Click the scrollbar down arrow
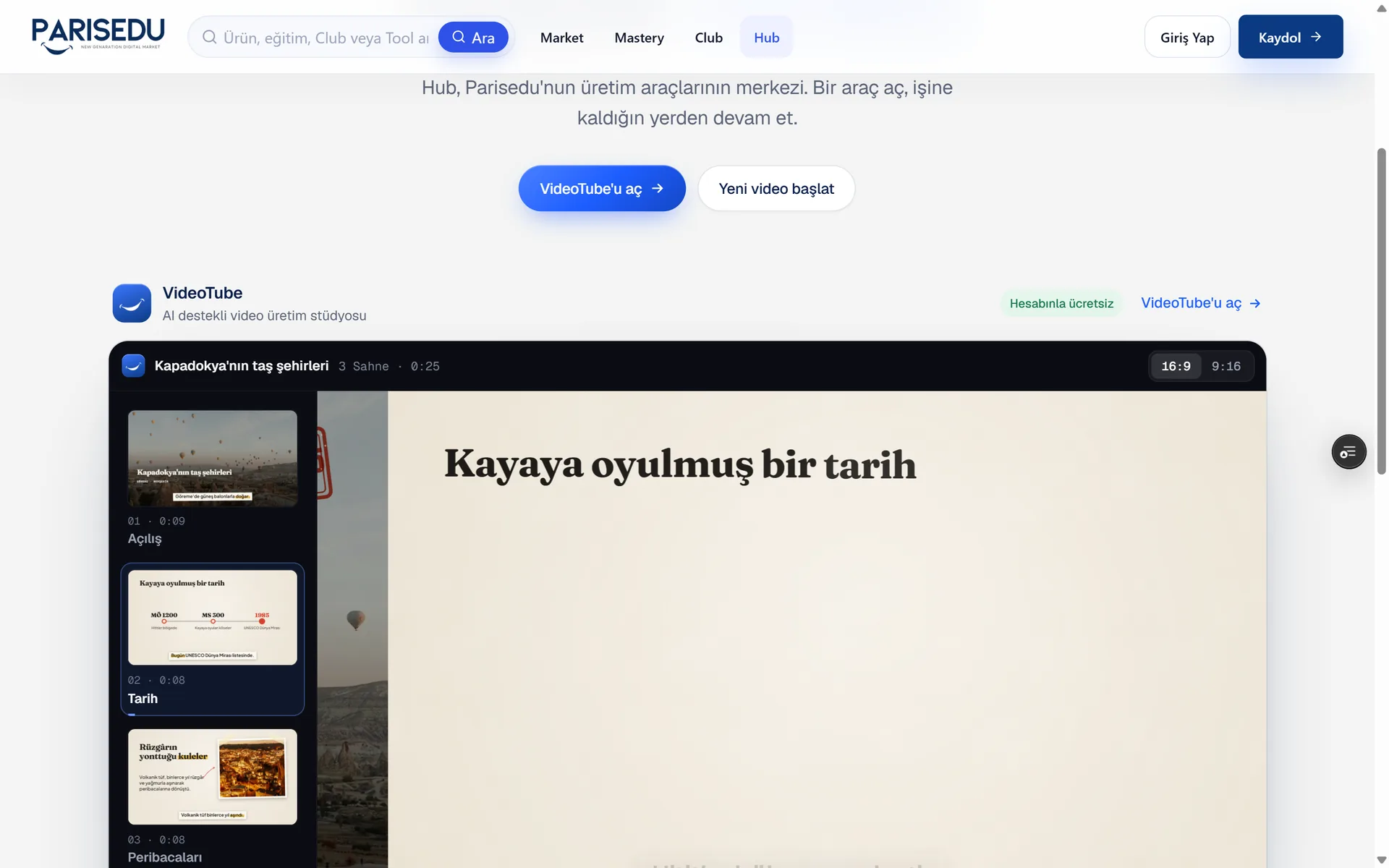The width and height of the screenshot is (1389, 868). point(1381,860)
